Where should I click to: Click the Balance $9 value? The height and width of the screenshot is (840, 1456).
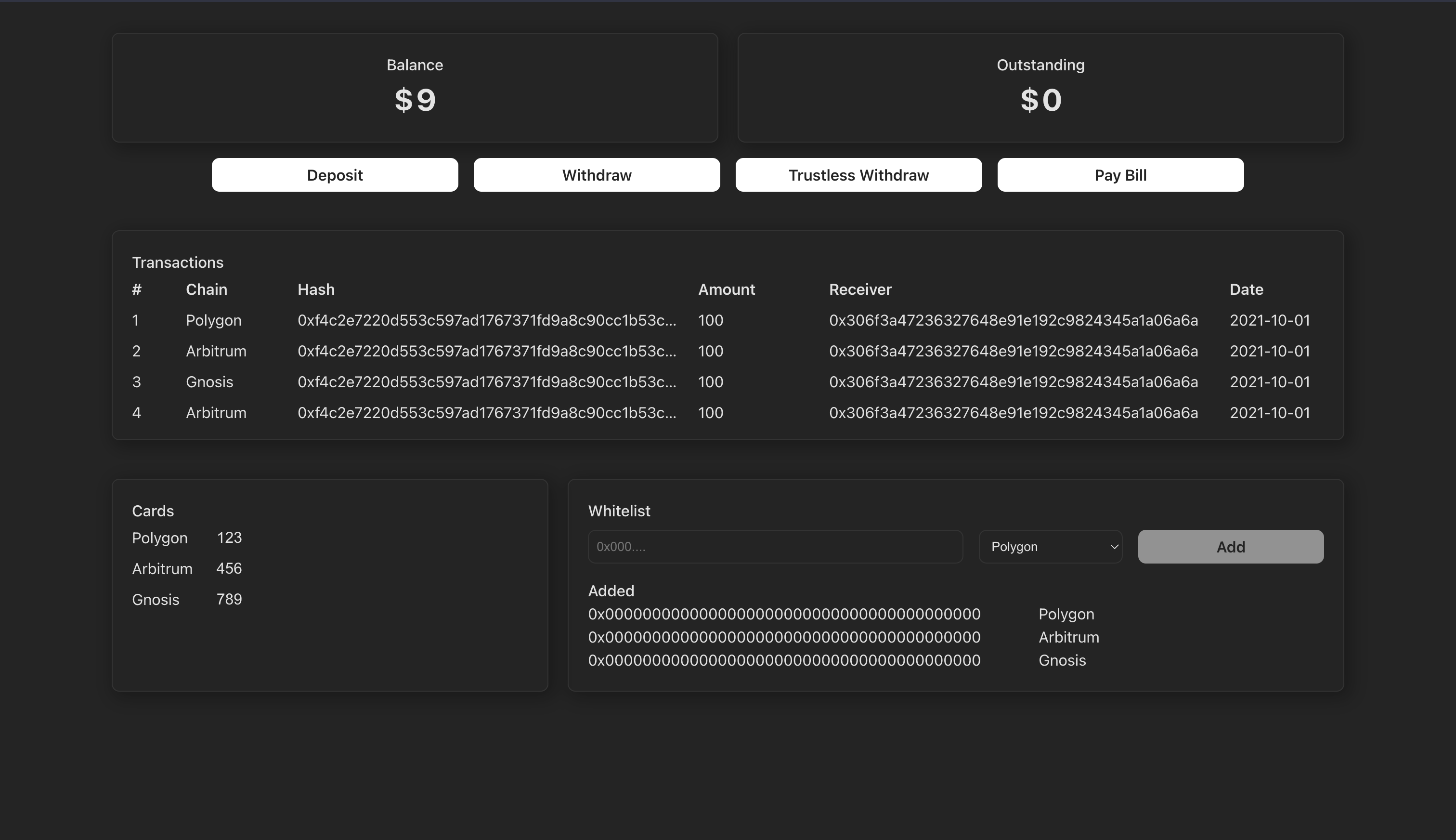415,100
